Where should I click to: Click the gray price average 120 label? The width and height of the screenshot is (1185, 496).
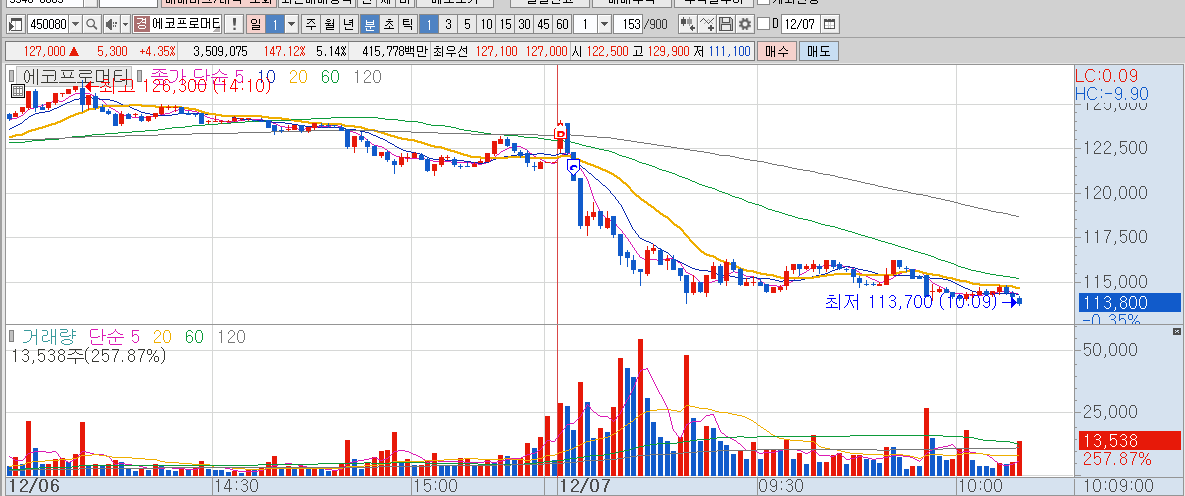pyautogui.click(x=367, y=76)
